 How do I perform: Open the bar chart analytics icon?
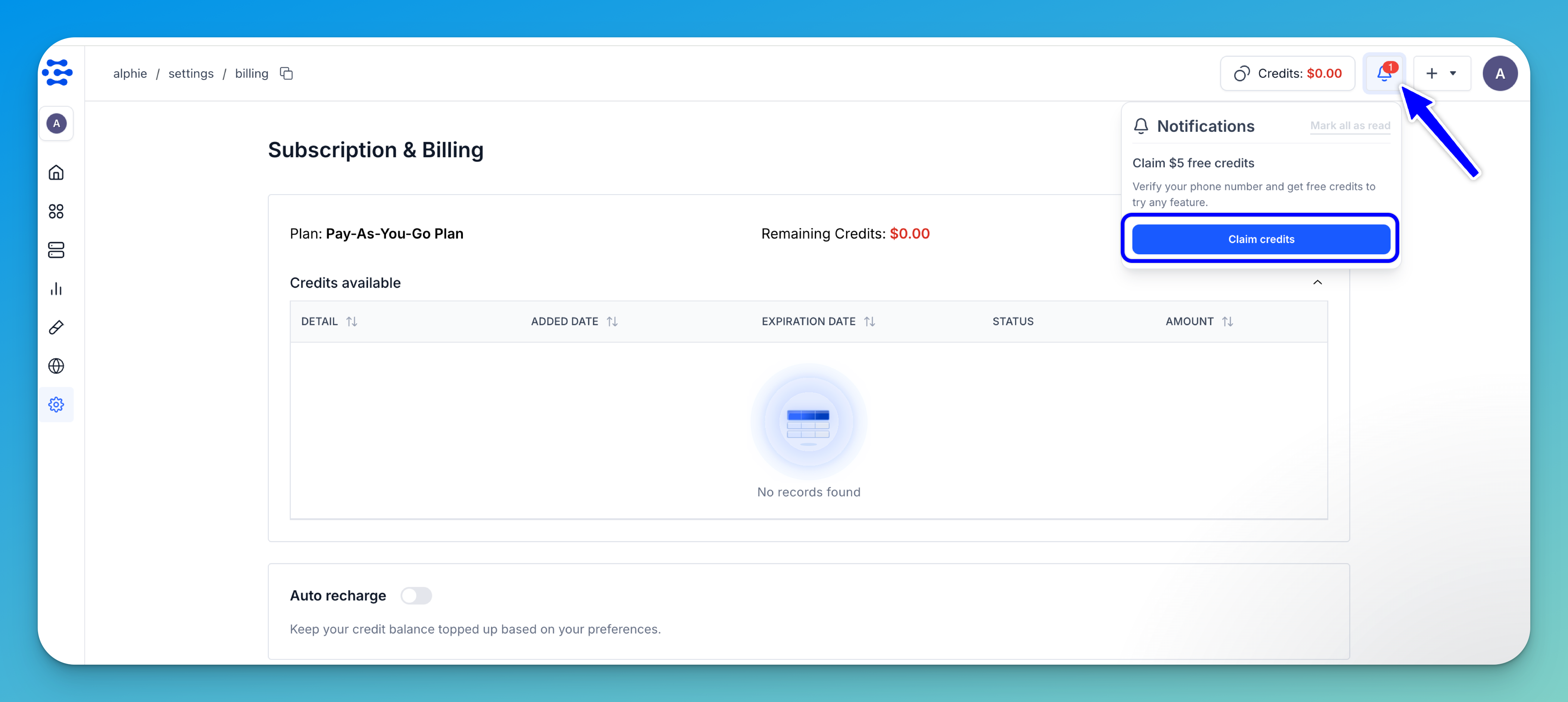[56, 289]
